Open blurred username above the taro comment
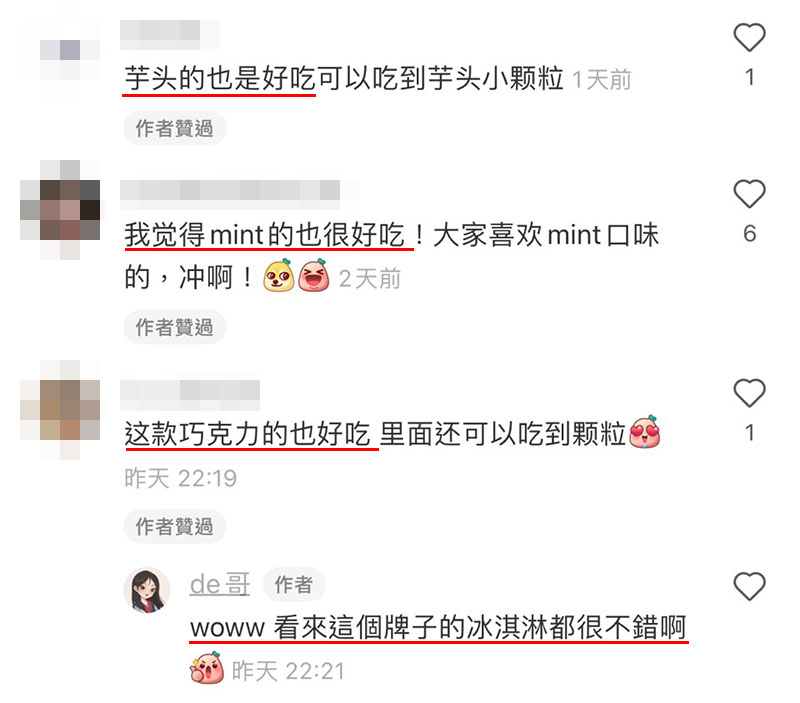This screenshot has width=800, height=703. tap(170, 35)
